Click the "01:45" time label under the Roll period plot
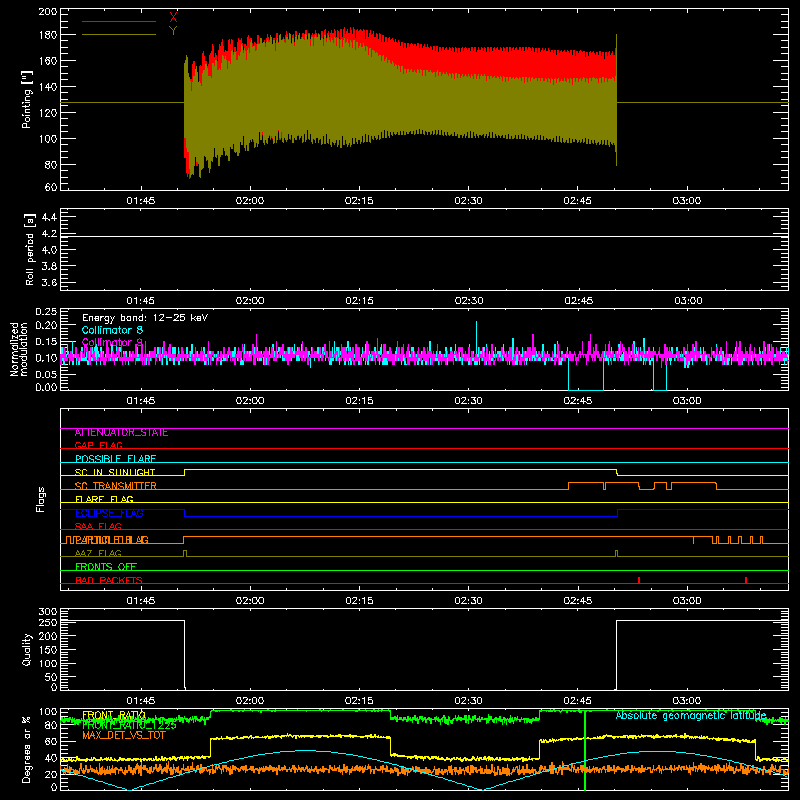Image resolution: width=800 pixels, height=800 pixels. pos(140,301)
